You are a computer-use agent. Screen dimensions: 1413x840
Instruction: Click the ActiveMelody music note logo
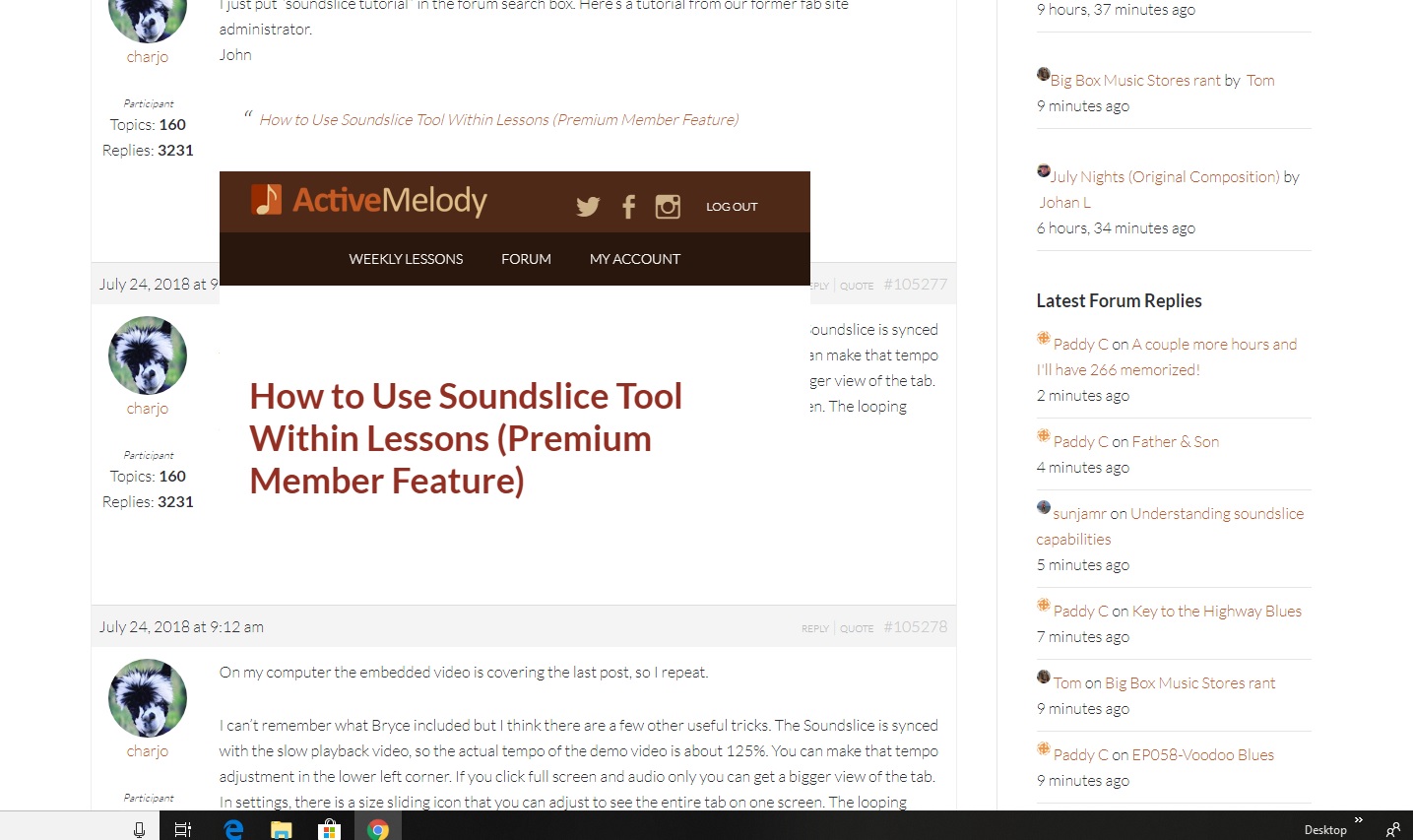coord(267,200)
